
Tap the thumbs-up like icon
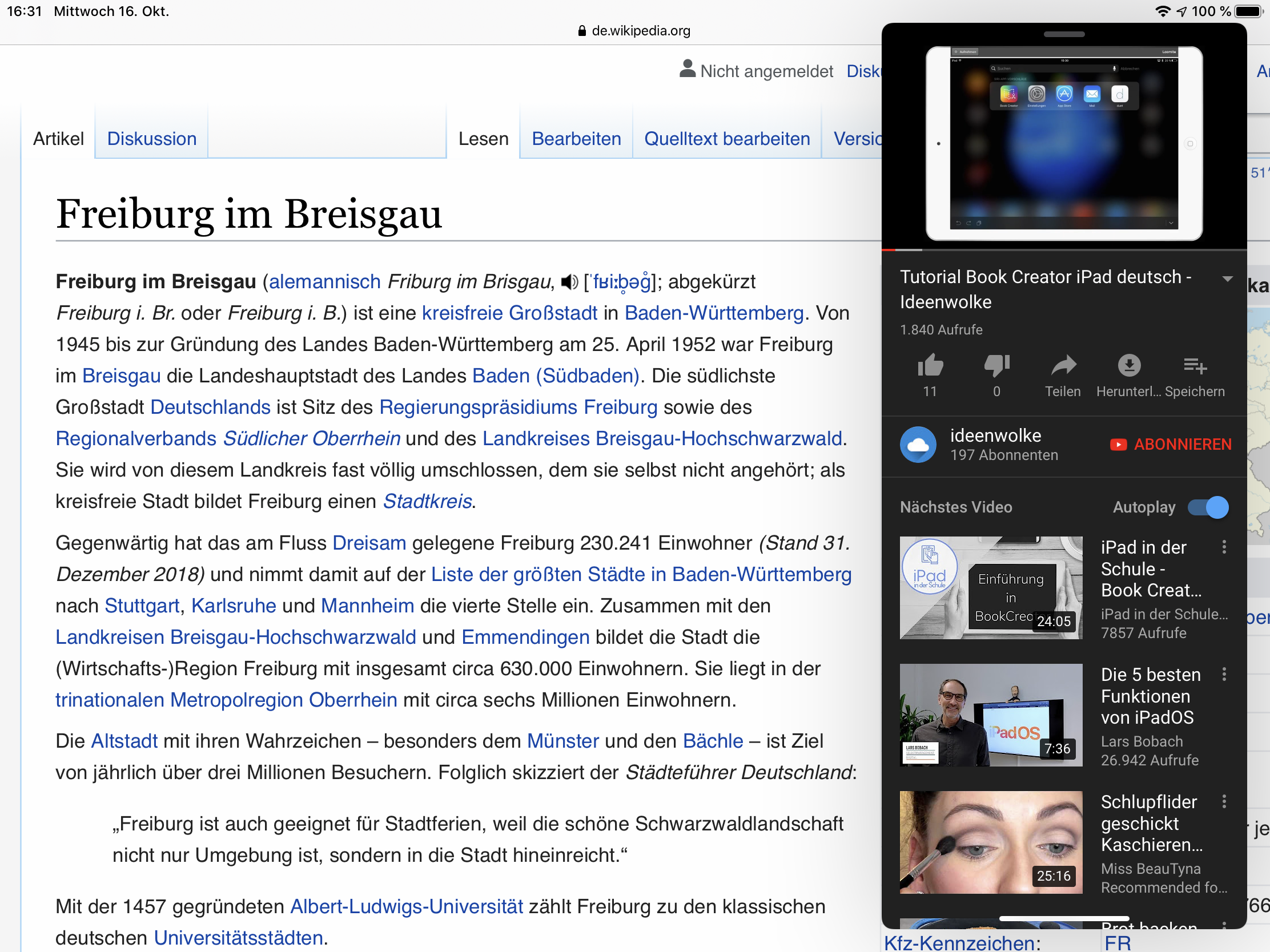(930, 365)
